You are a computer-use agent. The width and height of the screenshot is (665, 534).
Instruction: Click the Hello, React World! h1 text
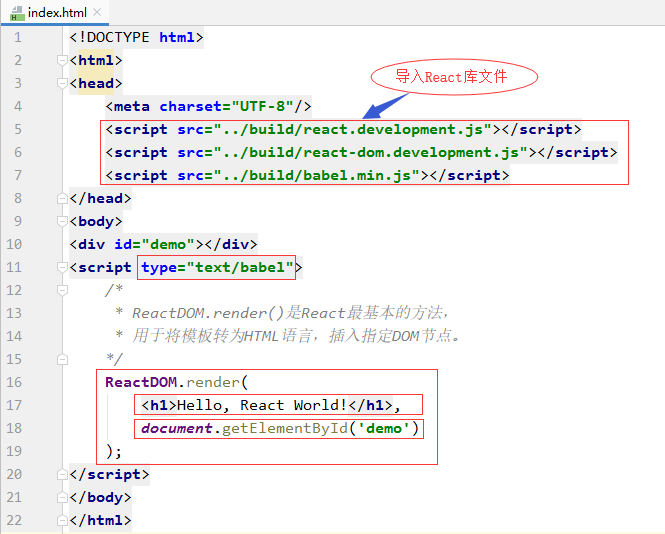[x=261, y=405]
